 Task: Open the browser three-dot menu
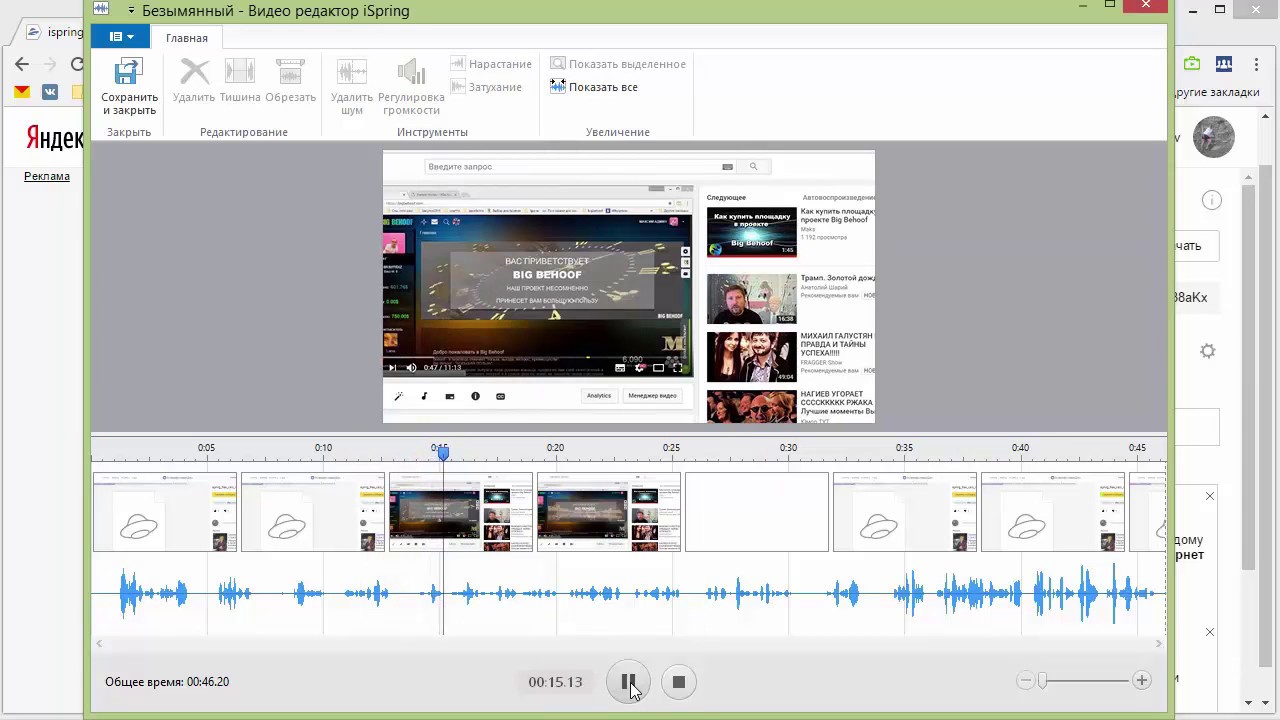pos(1256,64)
